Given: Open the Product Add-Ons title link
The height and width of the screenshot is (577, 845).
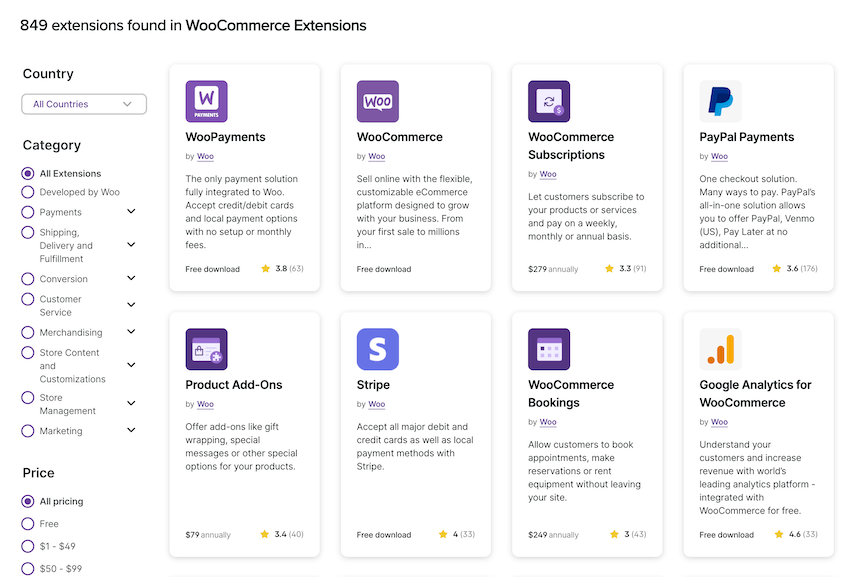Looking at the screenshot, I should pyautogui.click(x=234, y=385).
